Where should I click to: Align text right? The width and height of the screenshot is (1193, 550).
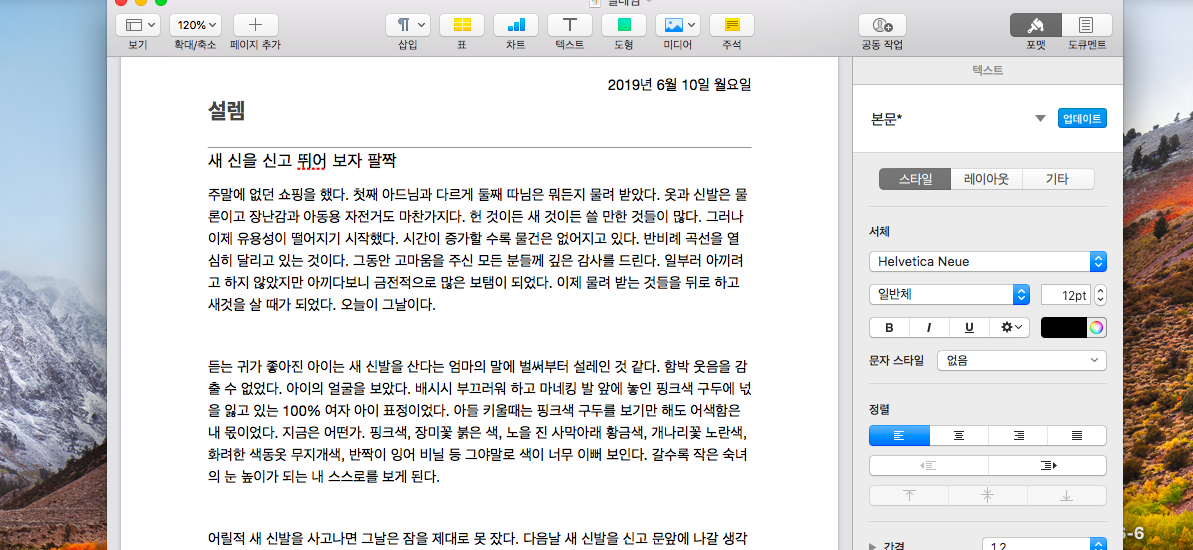pyautogui.click(x=1018, y=436)
